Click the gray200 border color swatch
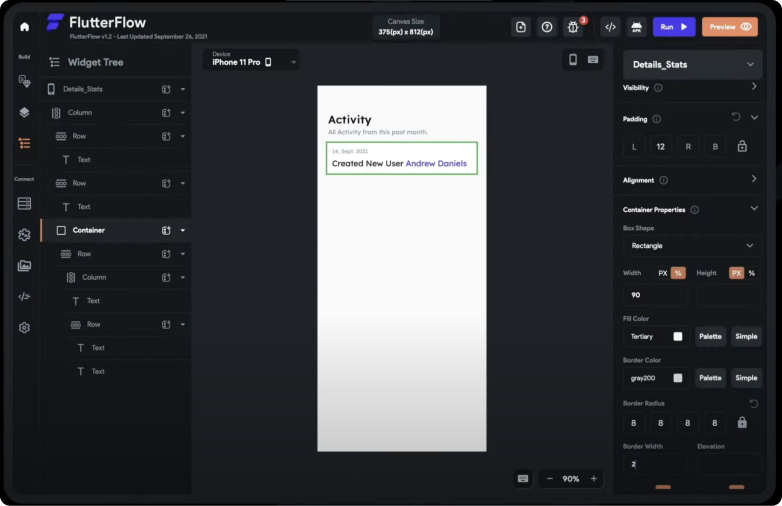Image resolution: width=782 pixels, height=506 pixels. click(x=677, y=378)
